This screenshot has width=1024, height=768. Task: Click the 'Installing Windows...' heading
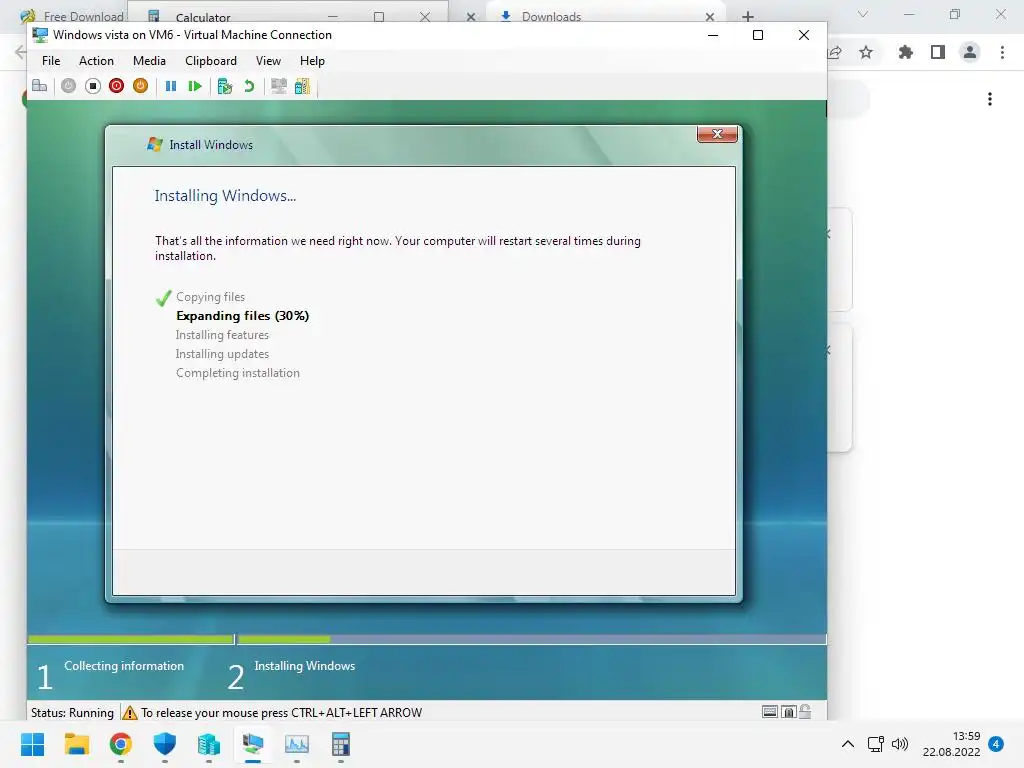click(x=225, y=196)
